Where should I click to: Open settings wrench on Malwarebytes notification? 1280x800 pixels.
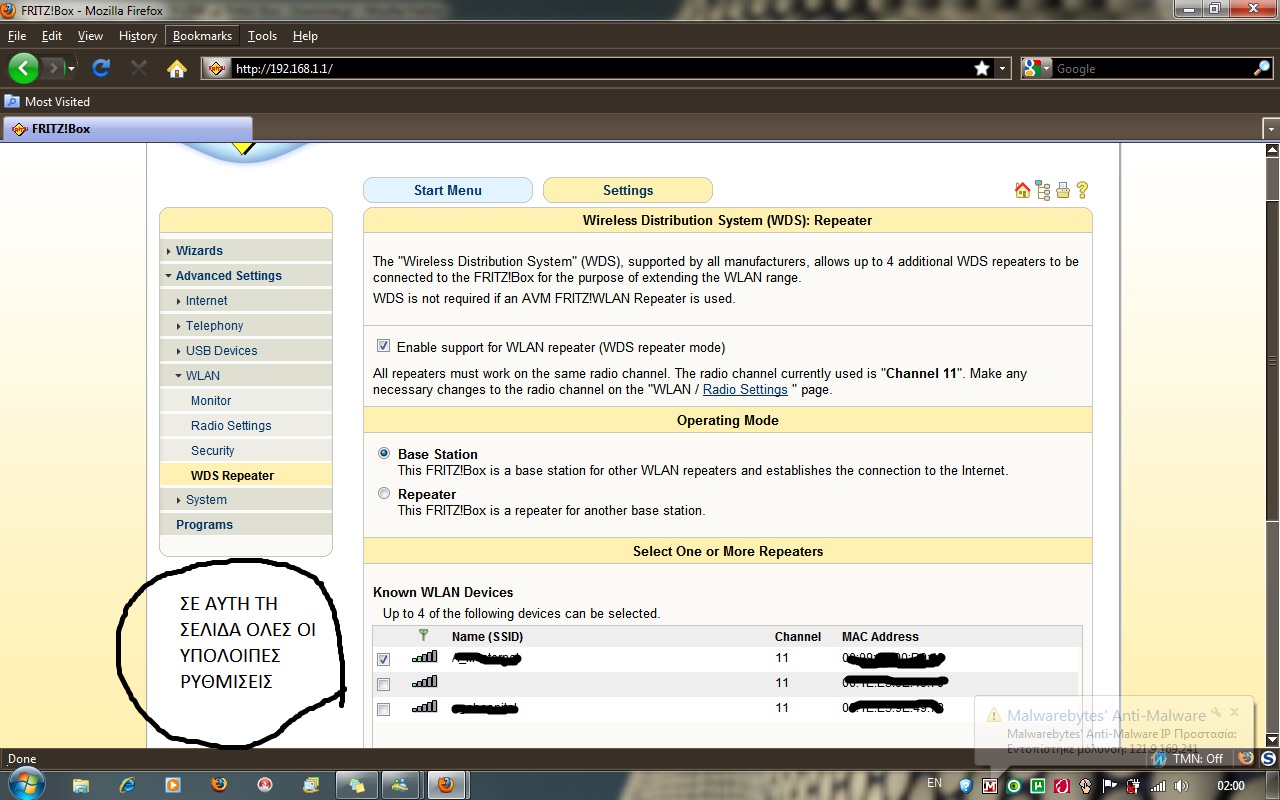[x=1214, y=712]
